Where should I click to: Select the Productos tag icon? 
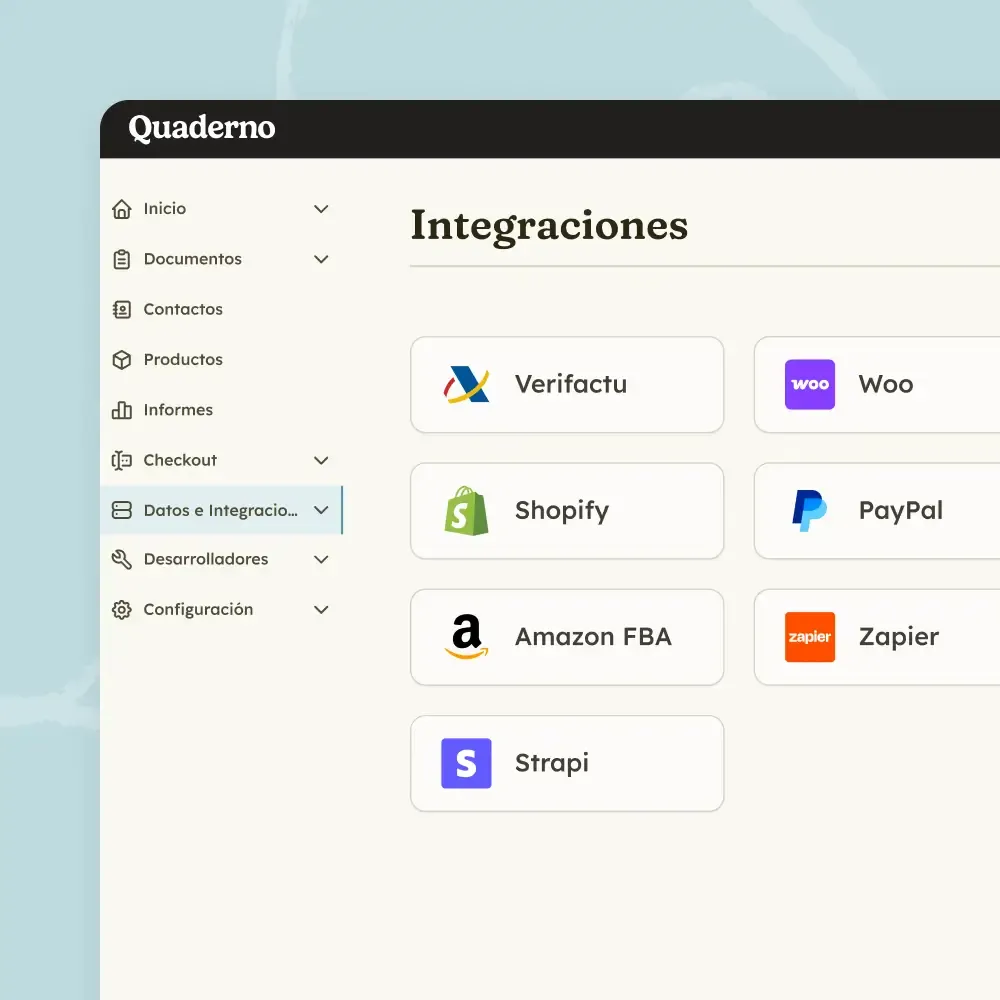[122, 359]
